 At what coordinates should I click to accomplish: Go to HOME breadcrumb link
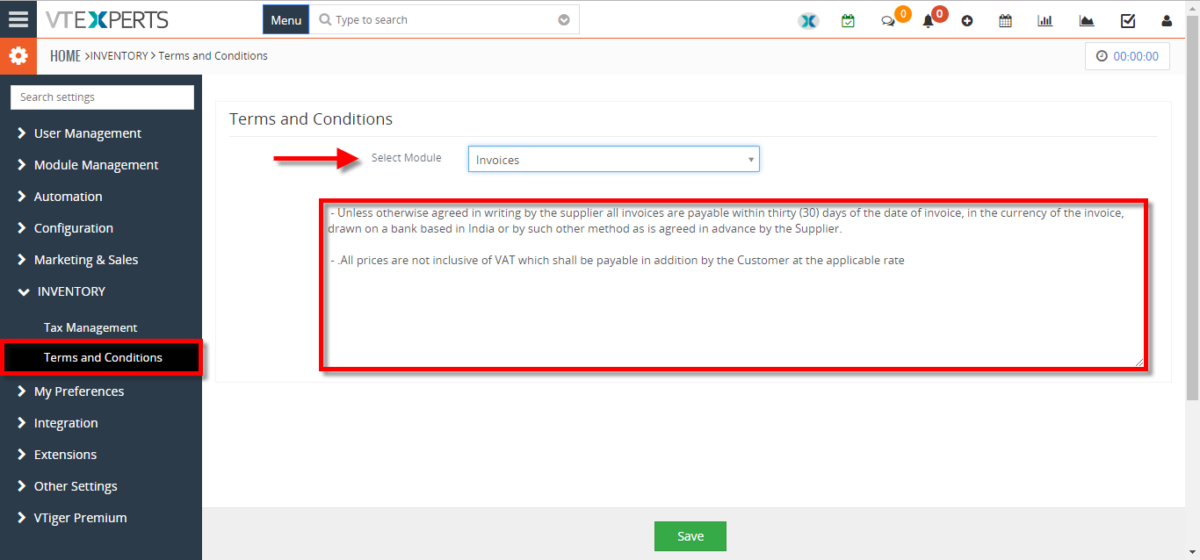(x=65, y=56)
